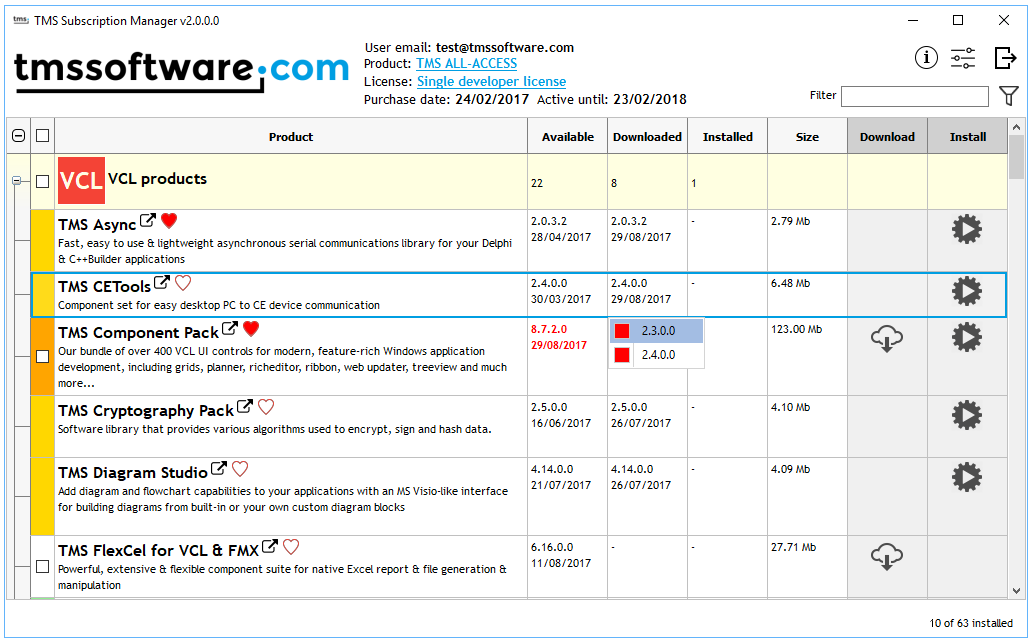Screen dimensions: 1033x644
Task: Open TMS CETools external link icon
Action: click(162, 284)
